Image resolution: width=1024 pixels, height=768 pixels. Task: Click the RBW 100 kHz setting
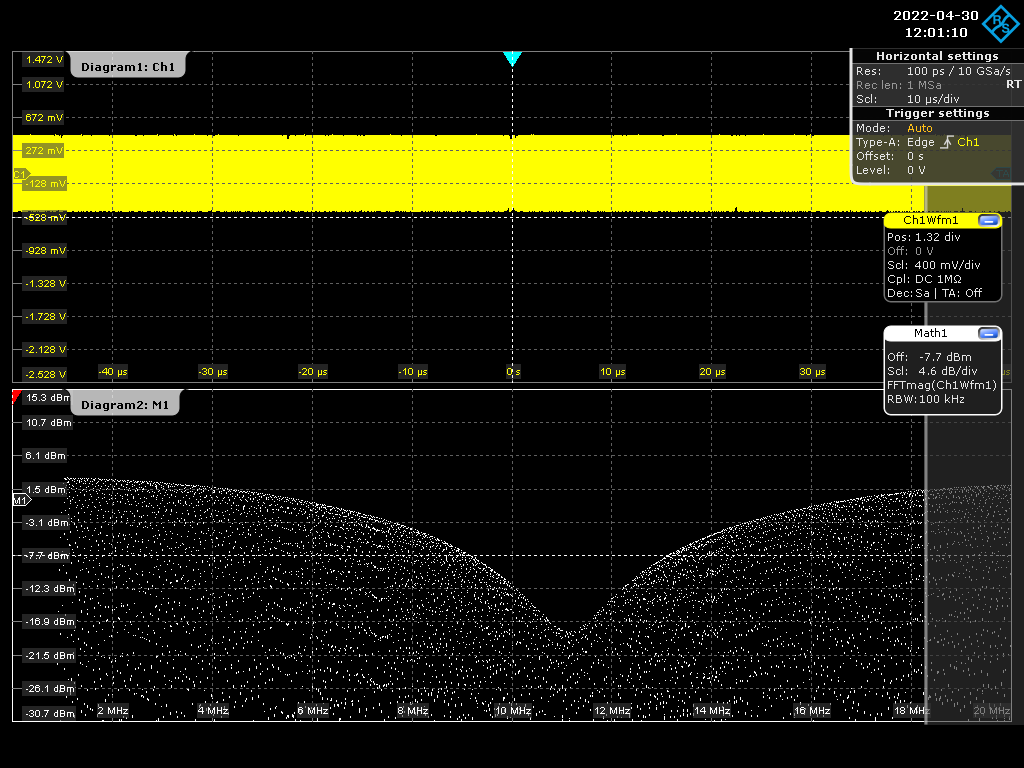[x=925, y=399]
